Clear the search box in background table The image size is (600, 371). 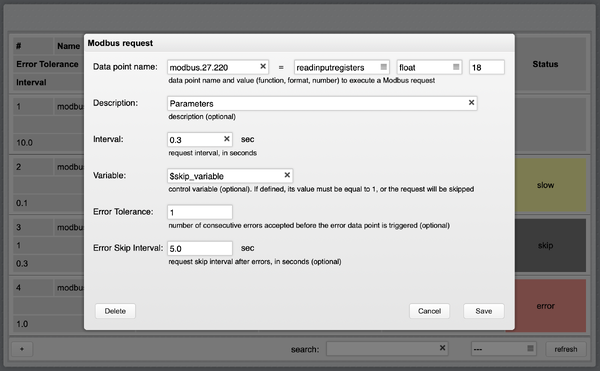point(442,348)
